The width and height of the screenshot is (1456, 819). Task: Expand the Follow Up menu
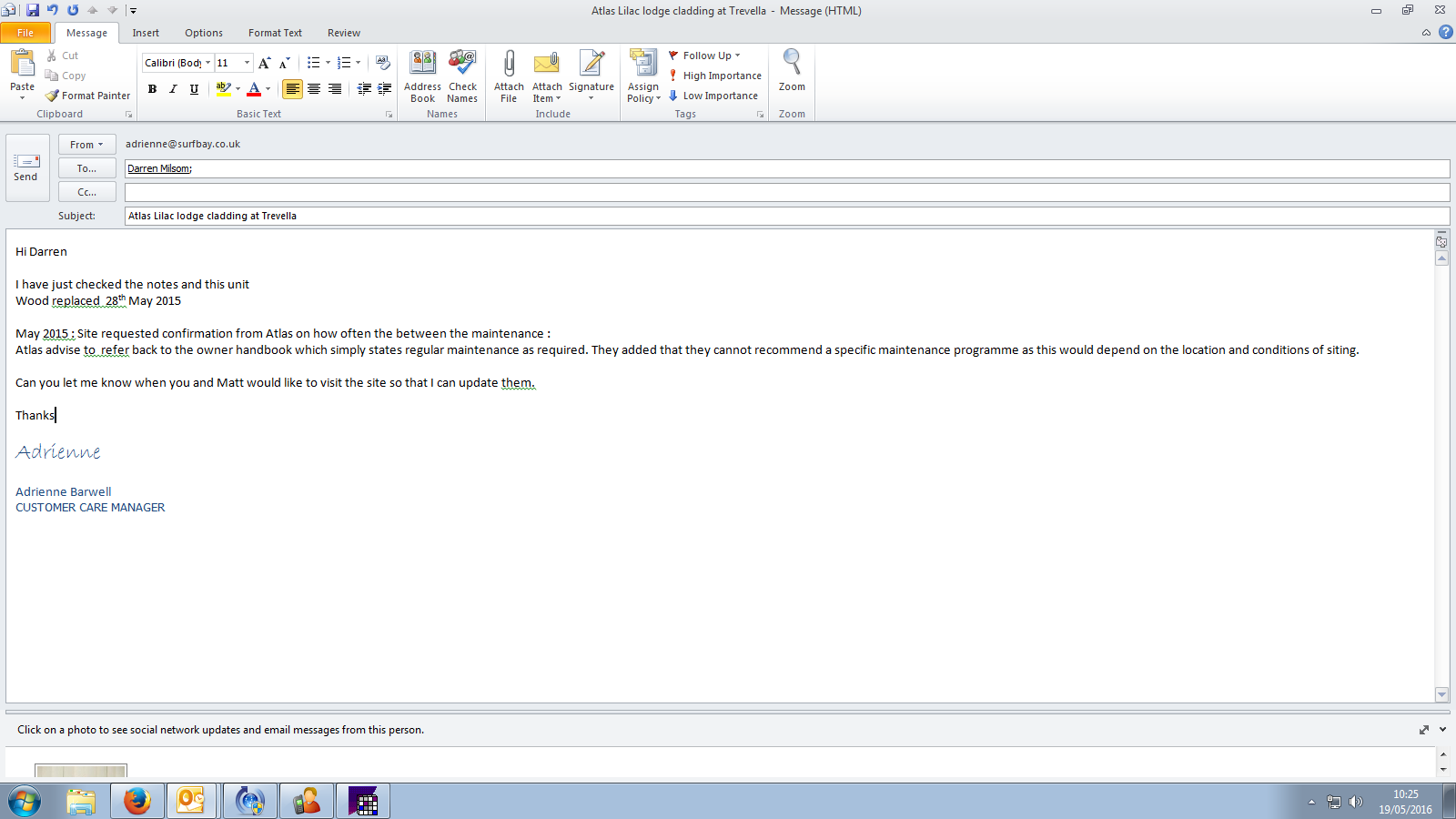click(x=705, y=56)
